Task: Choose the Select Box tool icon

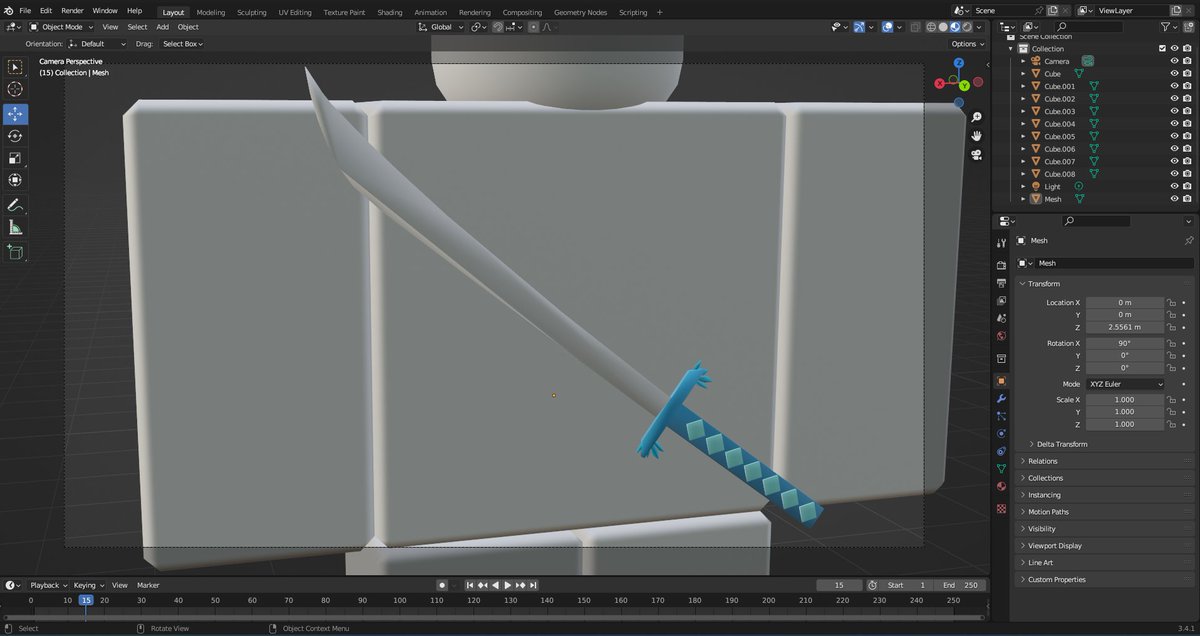Action: click(15, 67)
